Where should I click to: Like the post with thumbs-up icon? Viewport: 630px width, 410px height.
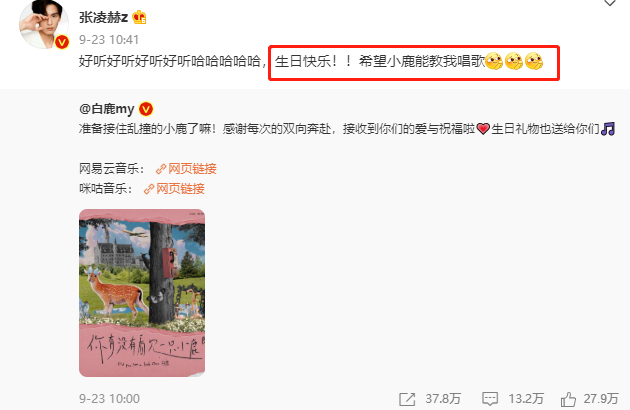[x=569, y=399]
